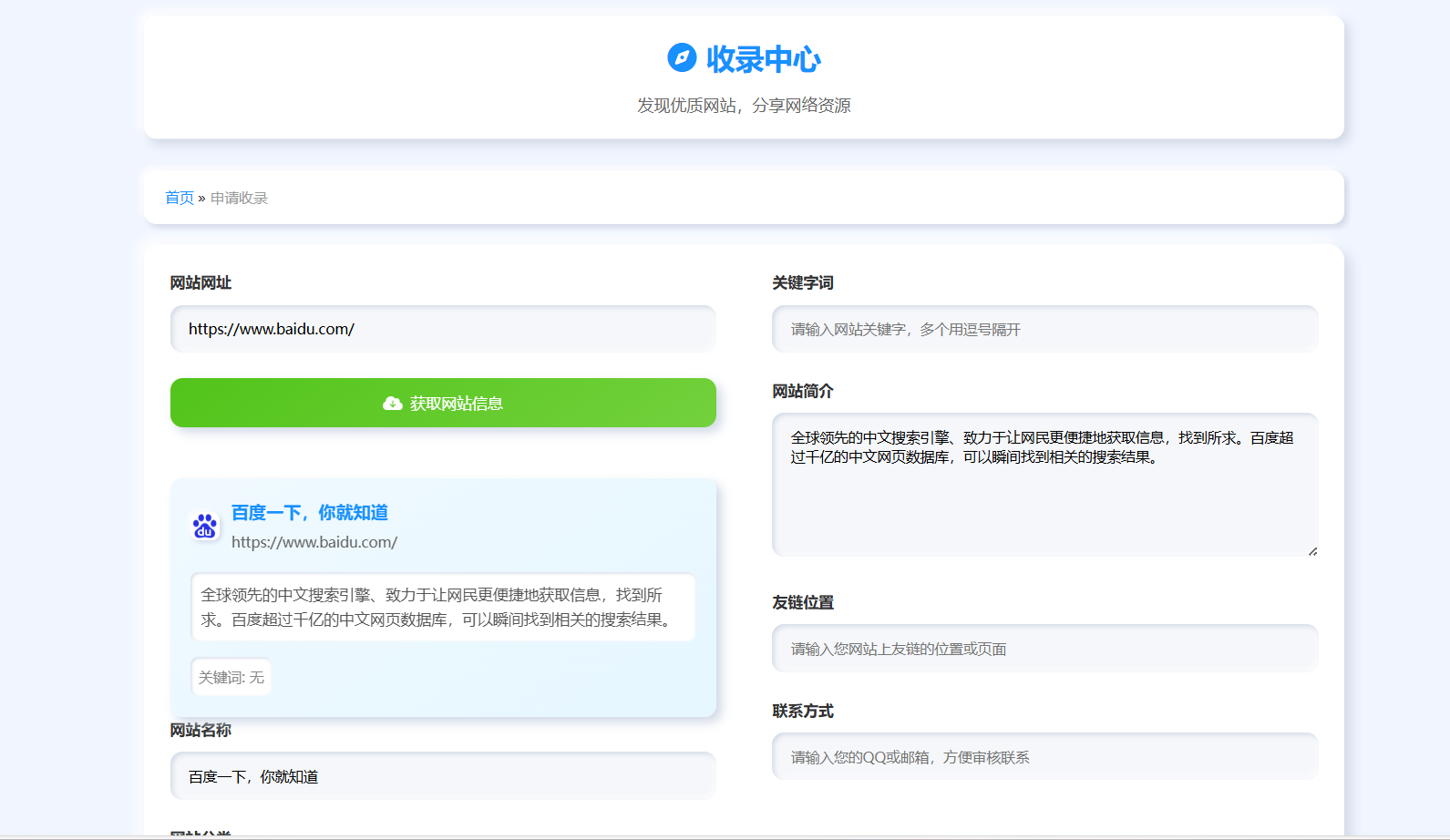Focus the 友链位置 input field
Image resolution: width=1450 pixels, height=840 pixels.
(1044, 649)
